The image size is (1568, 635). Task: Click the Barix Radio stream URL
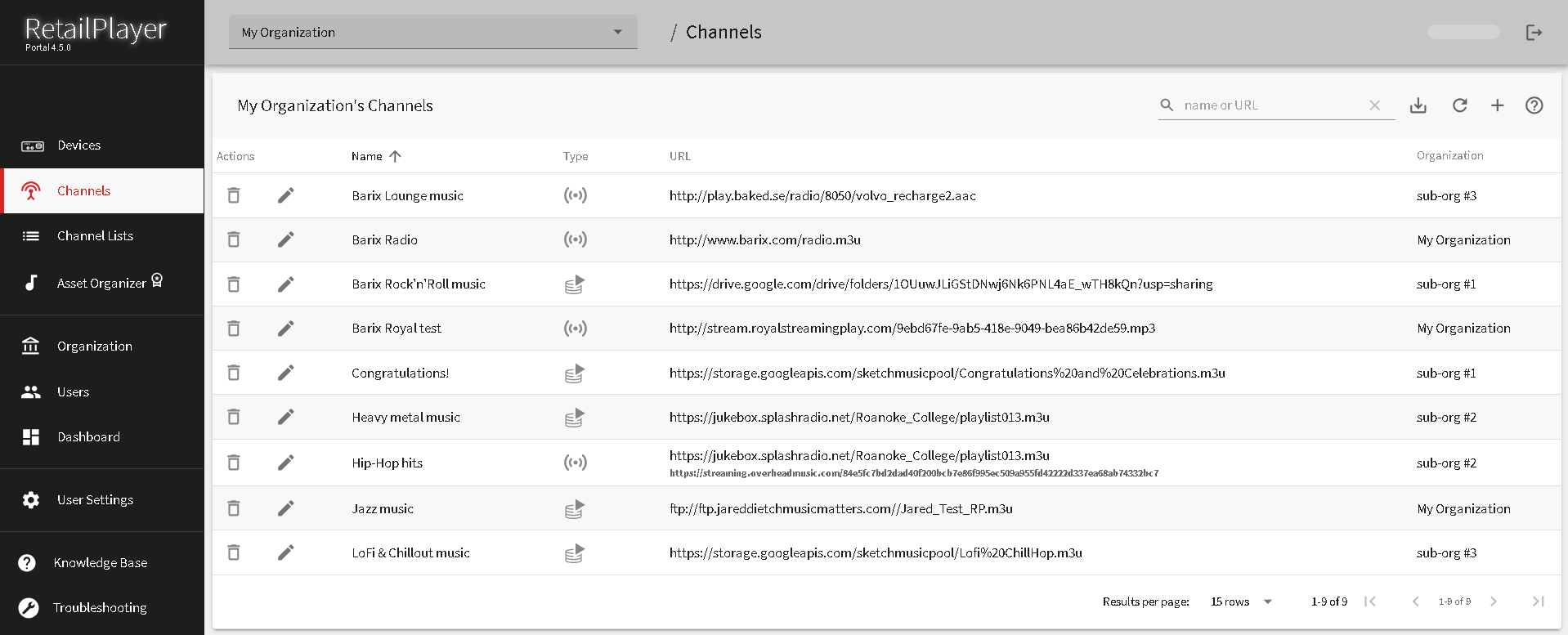(764, 239)
